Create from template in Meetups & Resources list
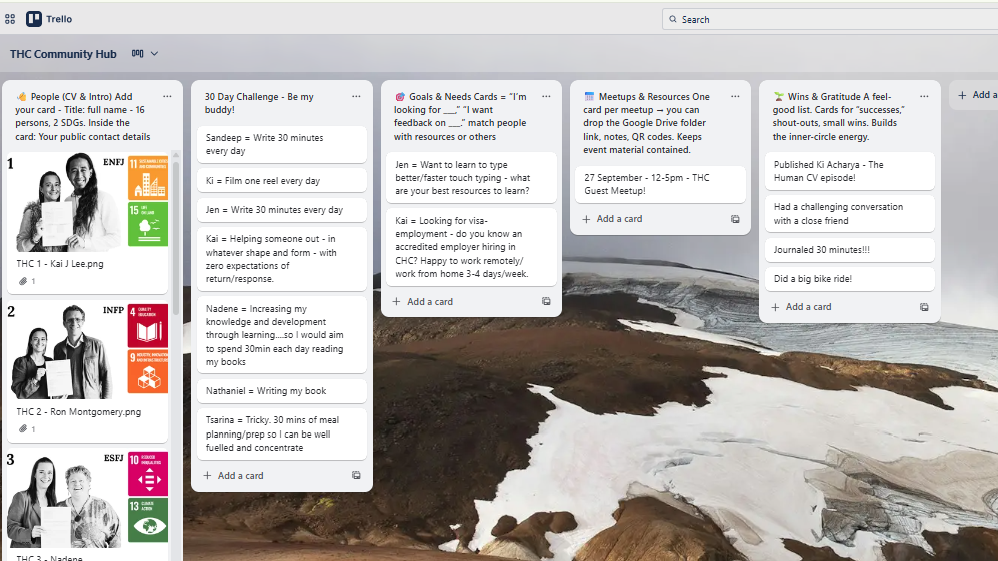The image size is (998, 561). [735, 219]
